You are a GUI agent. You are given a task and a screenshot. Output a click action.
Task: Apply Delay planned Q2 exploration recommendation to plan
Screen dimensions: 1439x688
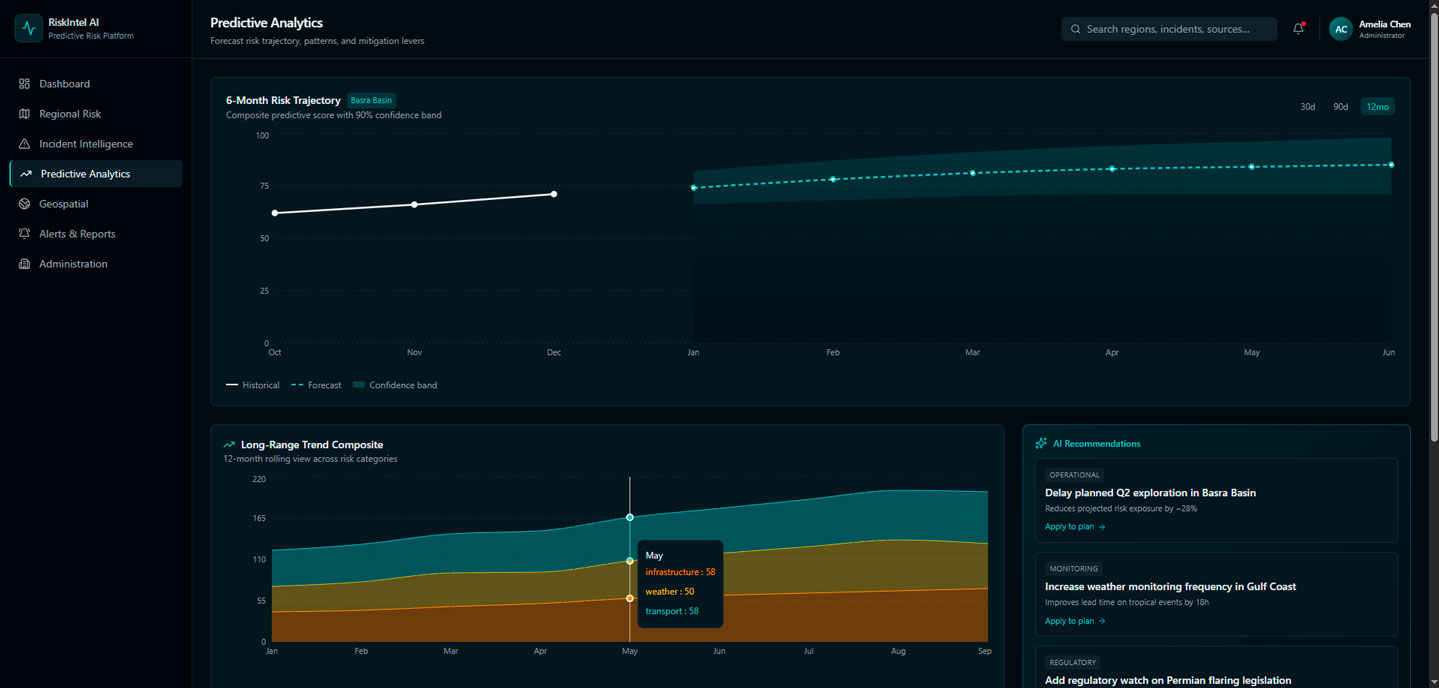(x=1075, y=527)
